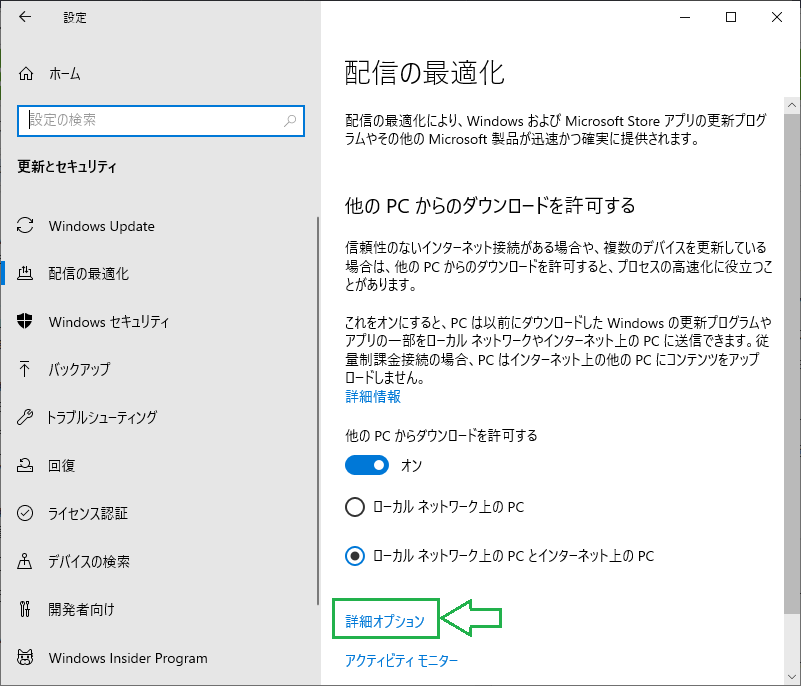Click the Windows セキュリティ shield icon
Screen dimensions: 801x686
[x=25, y=321]
